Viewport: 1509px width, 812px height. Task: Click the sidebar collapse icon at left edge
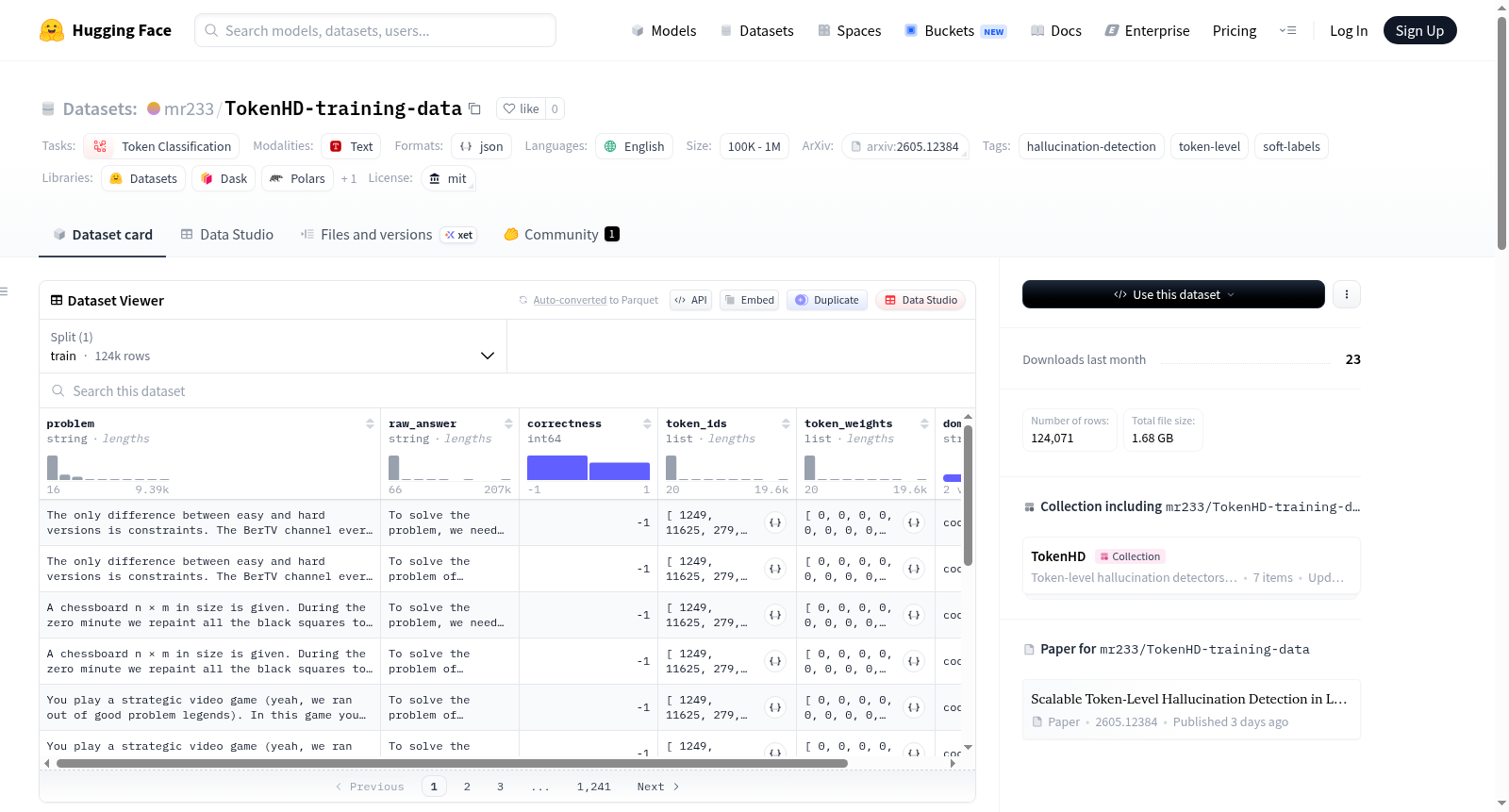[x=4, y=291]
